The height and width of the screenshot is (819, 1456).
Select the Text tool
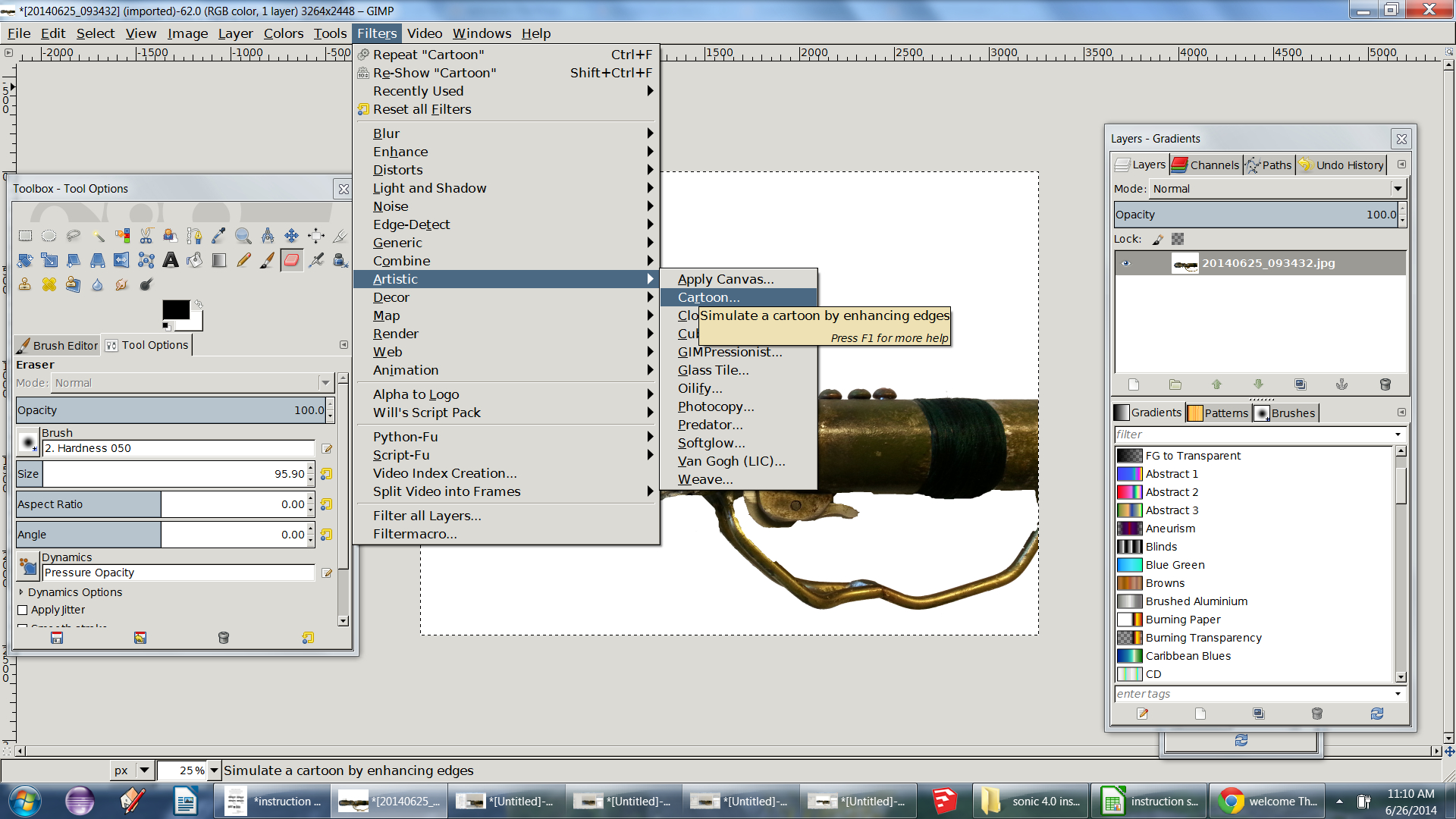tap(171, 260)
